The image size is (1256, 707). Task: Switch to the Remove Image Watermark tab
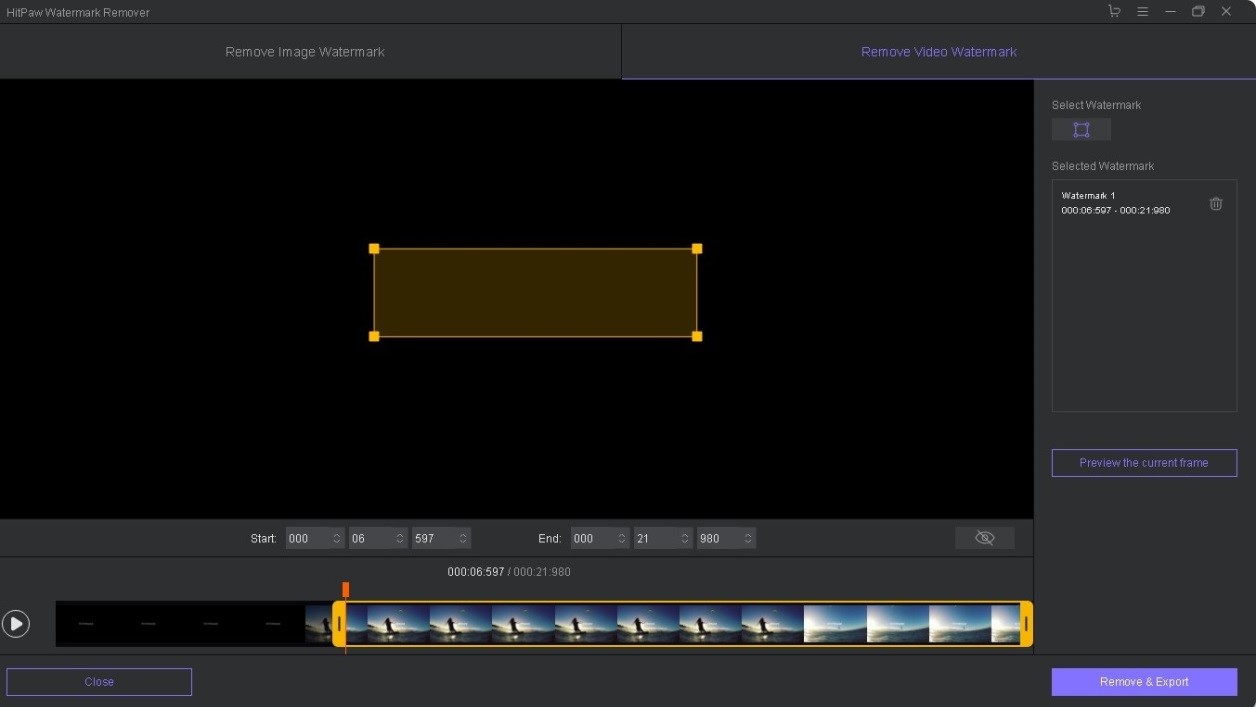pos(304,51)
